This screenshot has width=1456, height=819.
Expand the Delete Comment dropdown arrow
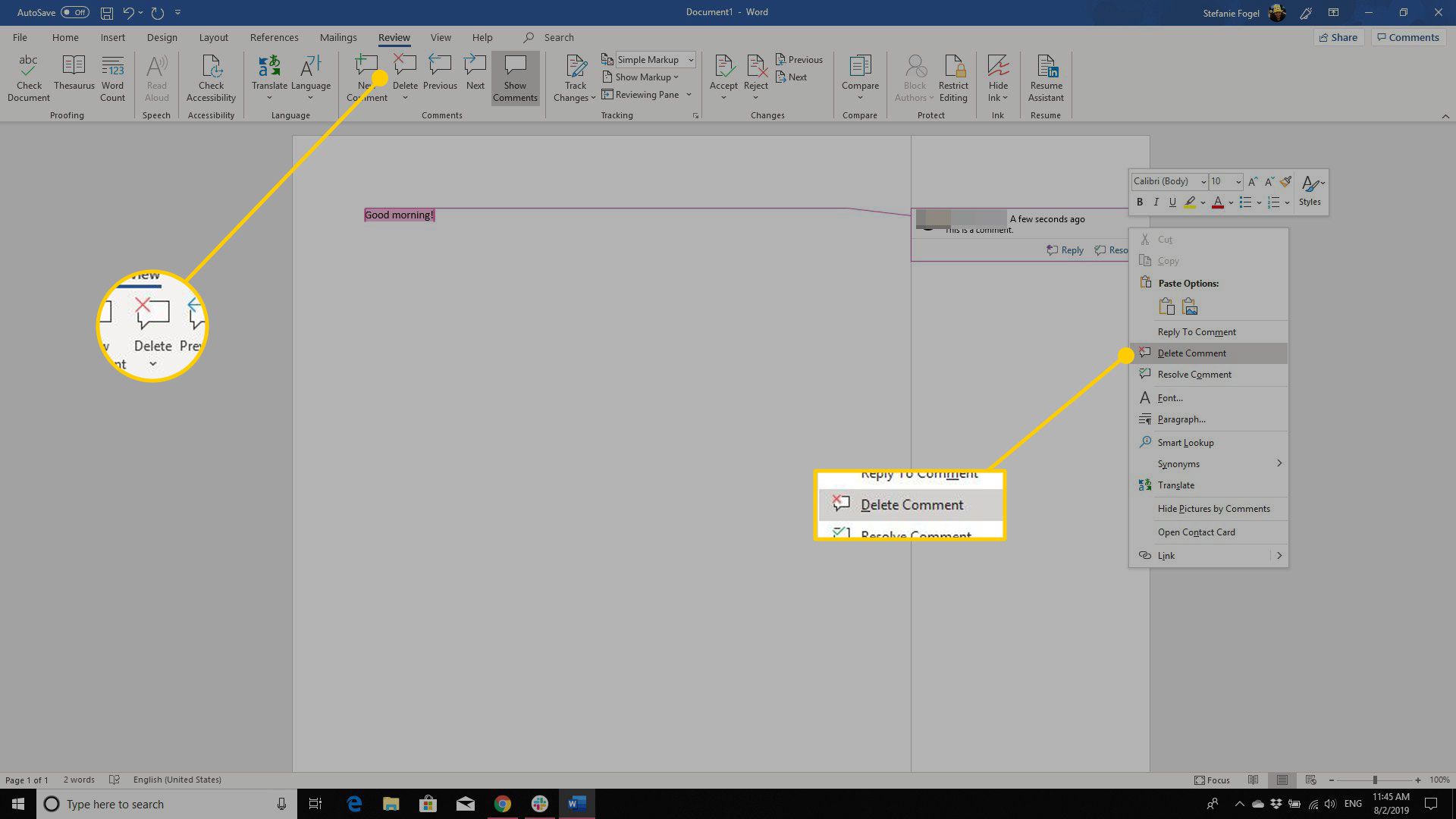(x=405, y=98)
